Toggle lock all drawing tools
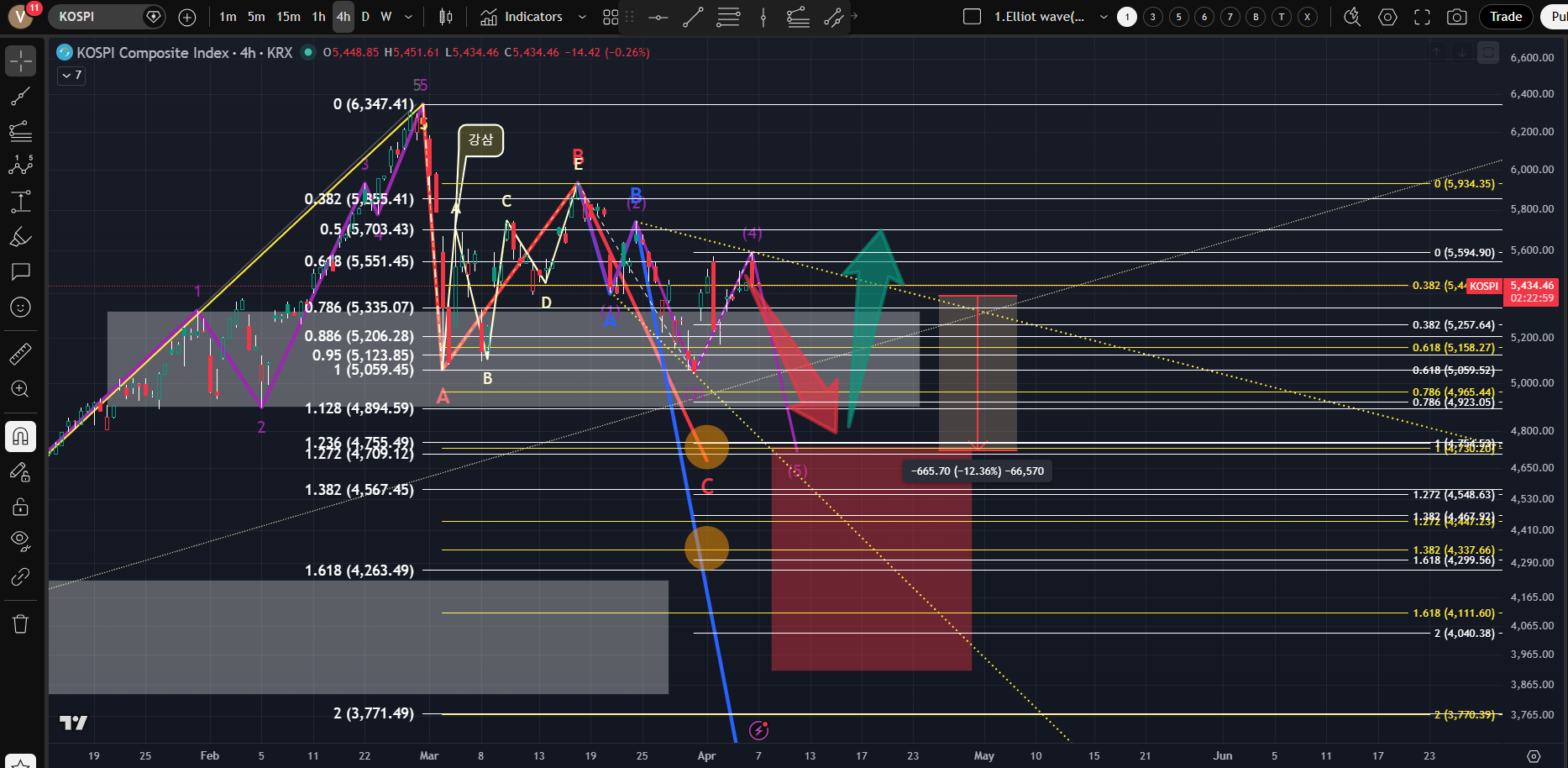The height and width of the screenshot is (768, 1568). (20, 507)
